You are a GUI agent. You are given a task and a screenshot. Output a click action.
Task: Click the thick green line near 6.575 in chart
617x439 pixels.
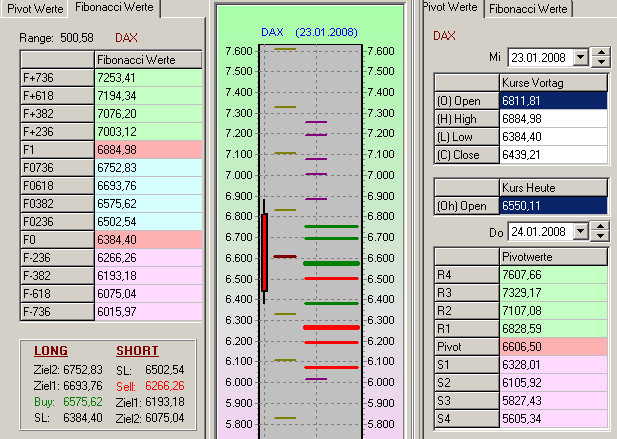point(331,264)
